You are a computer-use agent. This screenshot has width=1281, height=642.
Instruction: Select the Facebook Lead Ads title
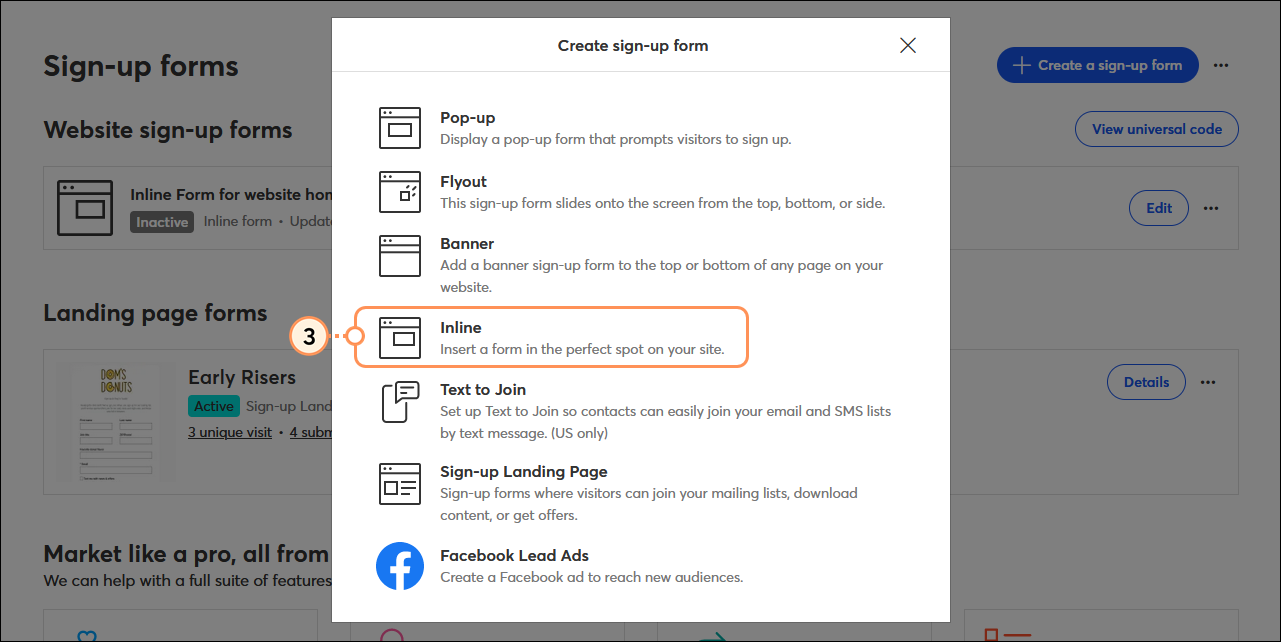(x=514, y=555)
